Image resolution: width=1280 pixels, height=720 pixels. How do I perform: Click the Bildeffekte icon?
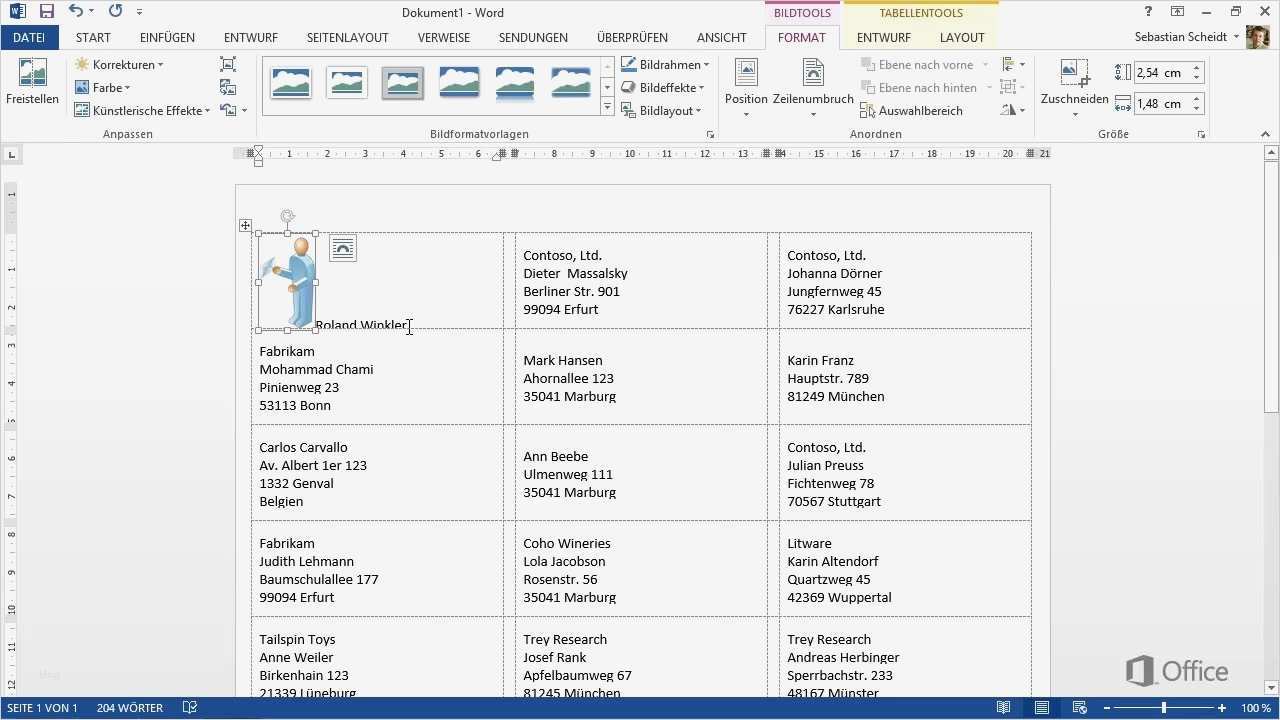click(x=628, y=87)
